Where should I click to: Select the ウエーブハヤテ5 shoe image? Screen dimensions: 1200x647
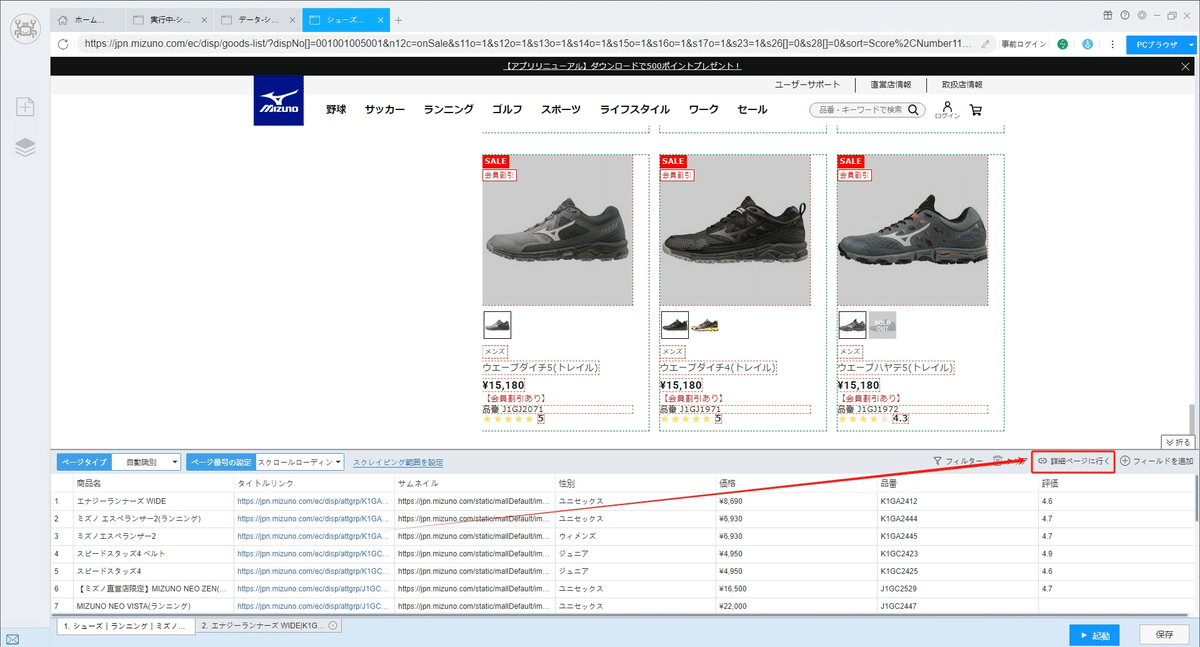913,230
